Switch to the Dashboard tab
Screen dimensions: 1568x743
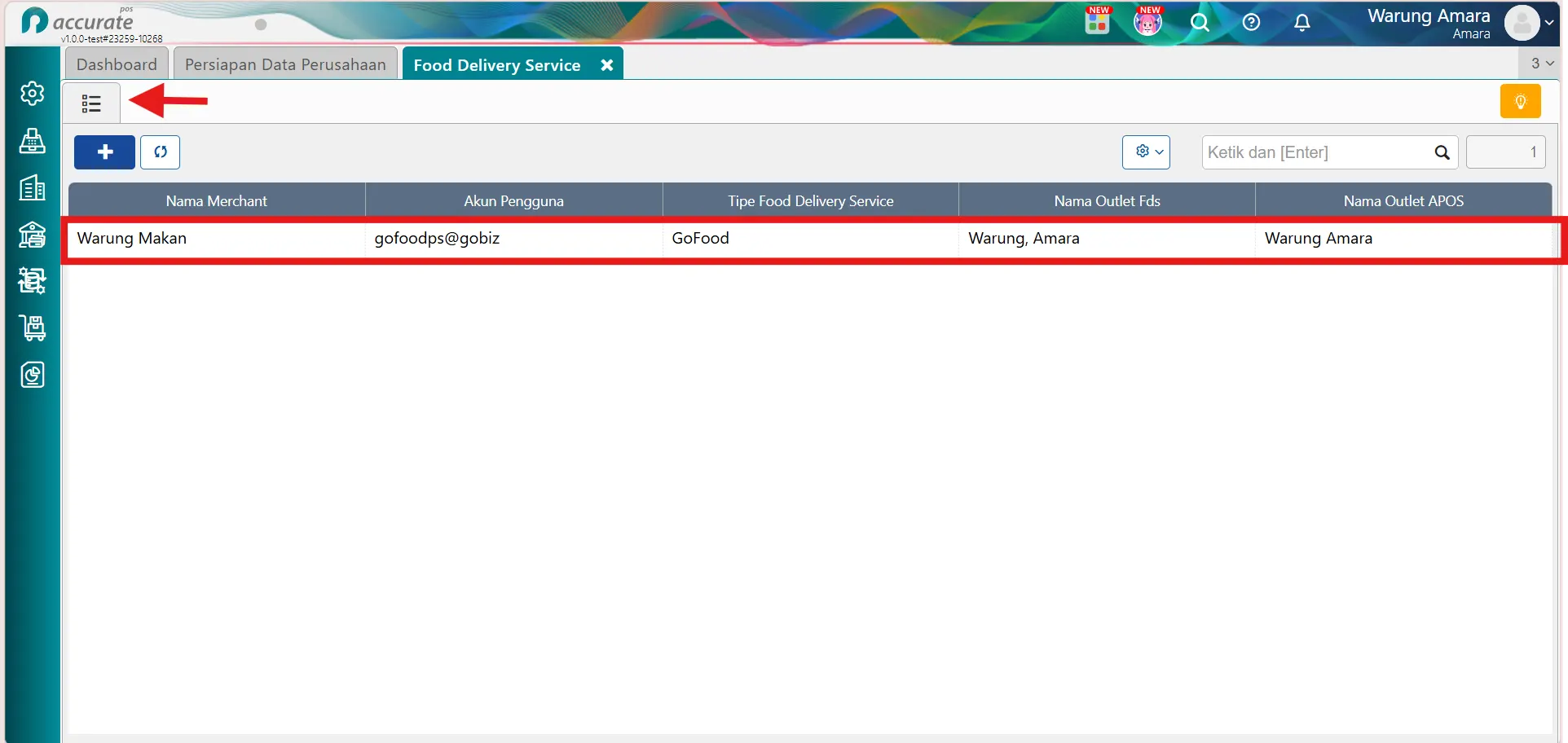click(x=117, y=64)
